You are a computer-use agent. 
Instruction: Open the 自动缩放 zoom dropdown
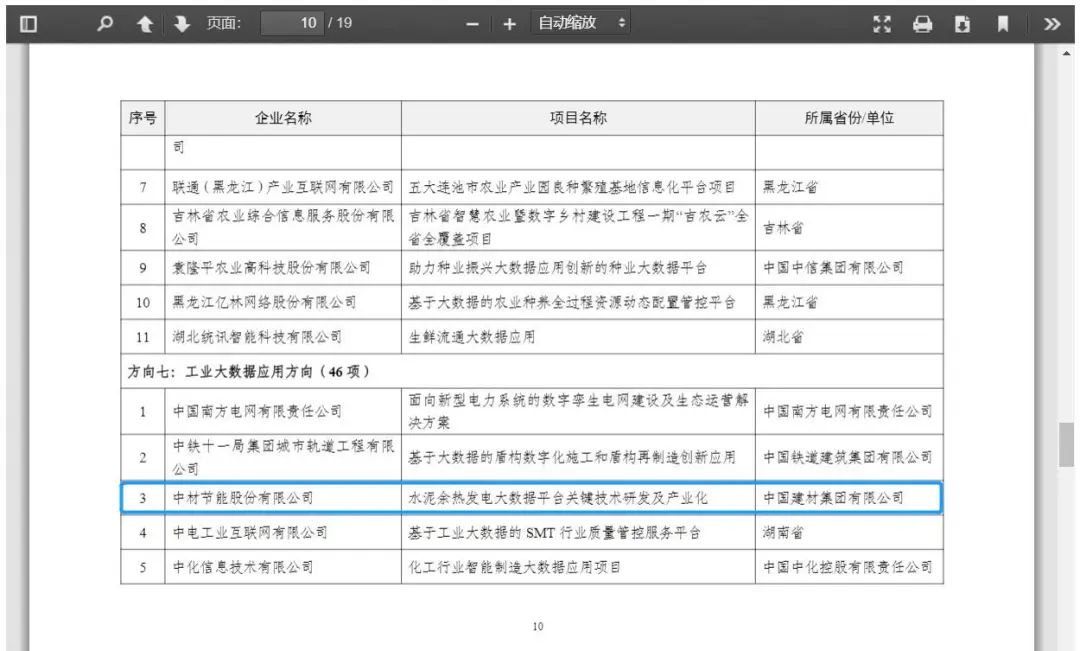tap(582, 23)
